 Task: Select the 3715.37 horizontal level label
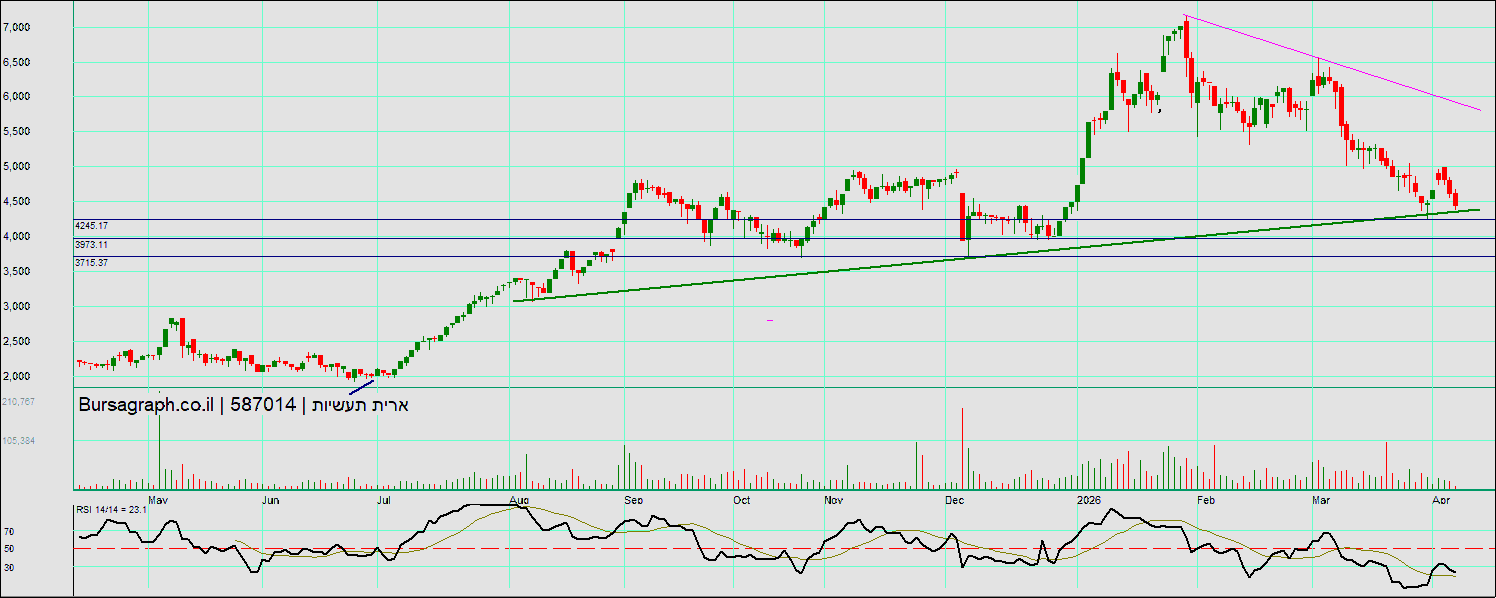click(x=91, y=262)
